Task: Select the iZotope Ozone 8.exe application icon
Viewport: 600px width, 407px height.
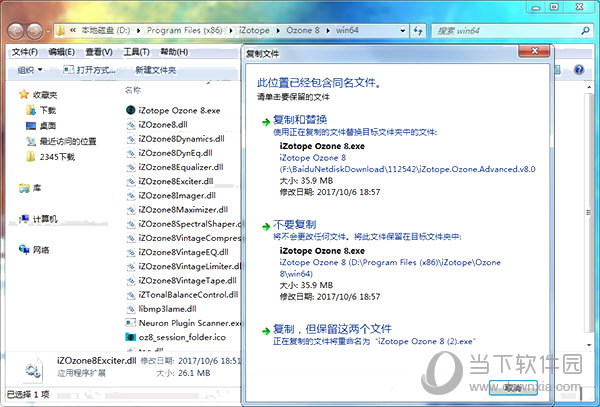Action: [x=131, y=111]
